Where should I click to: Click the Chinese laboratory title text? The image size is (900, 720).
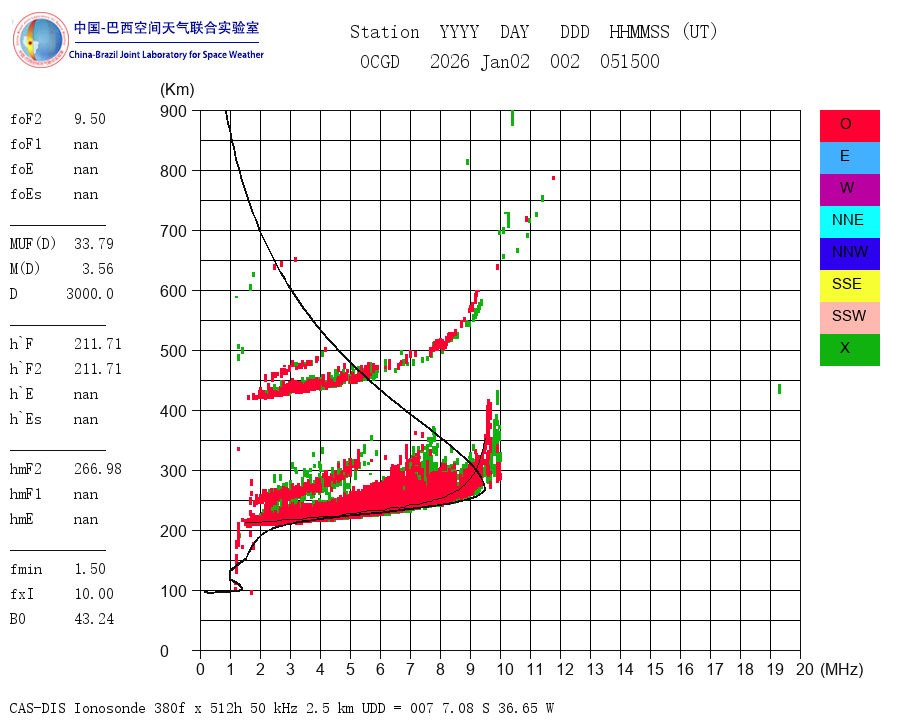[x=166, y=28]
